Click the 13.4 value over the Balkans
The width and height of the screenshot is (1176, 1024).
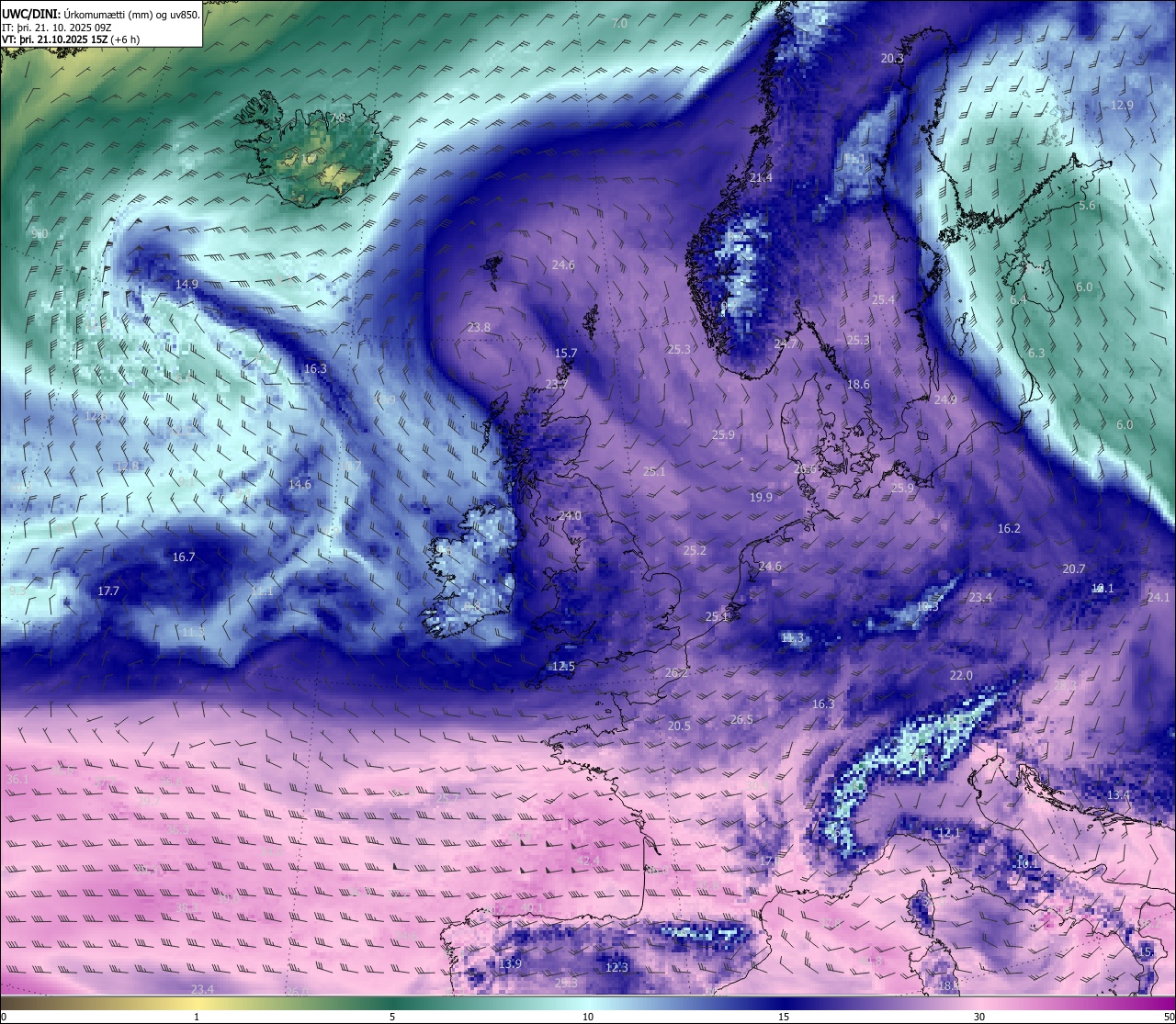click(1118, 795)
